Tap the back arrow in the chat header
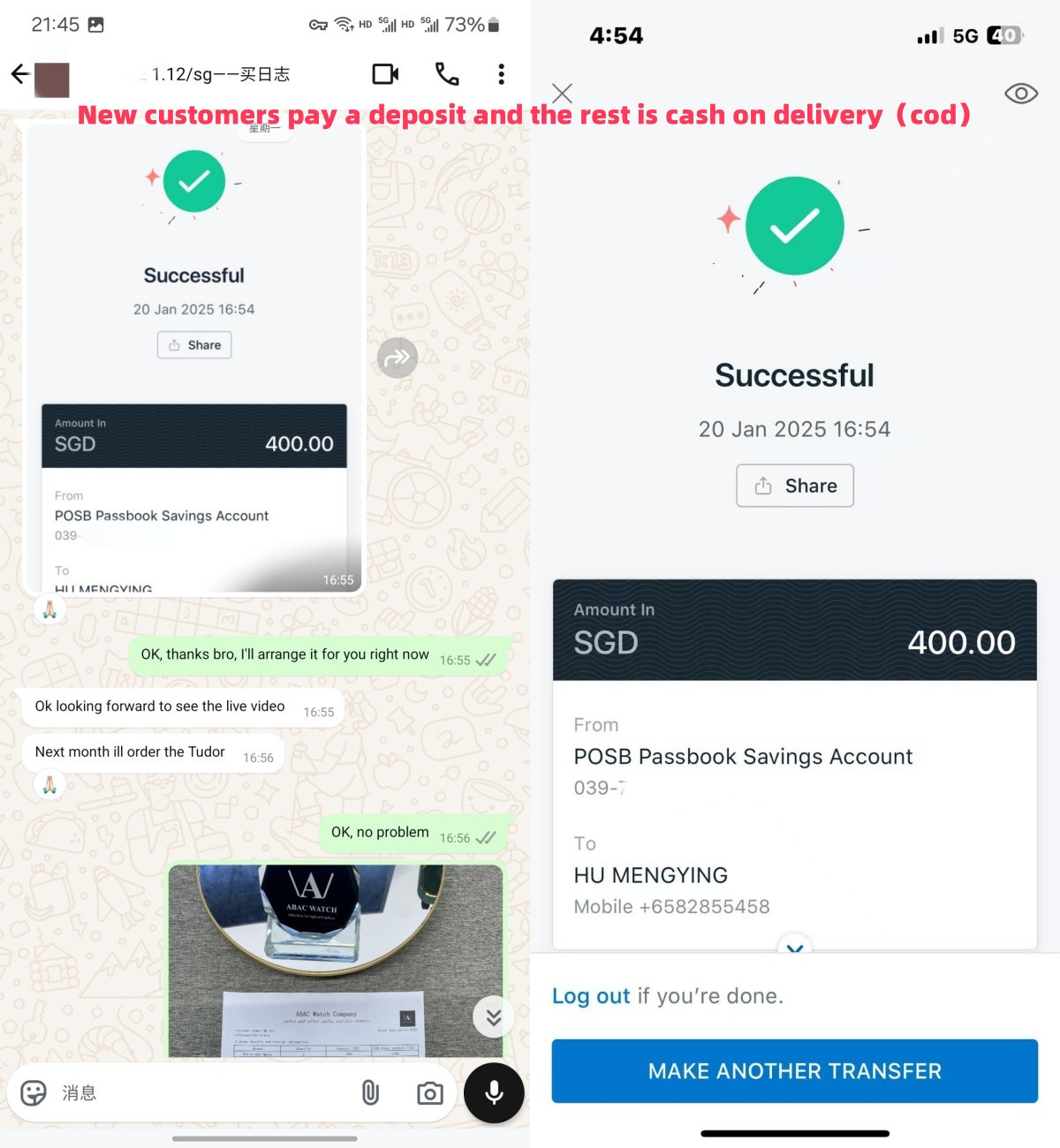Viewport: 1060px width, 1148px height. (20, 74)
